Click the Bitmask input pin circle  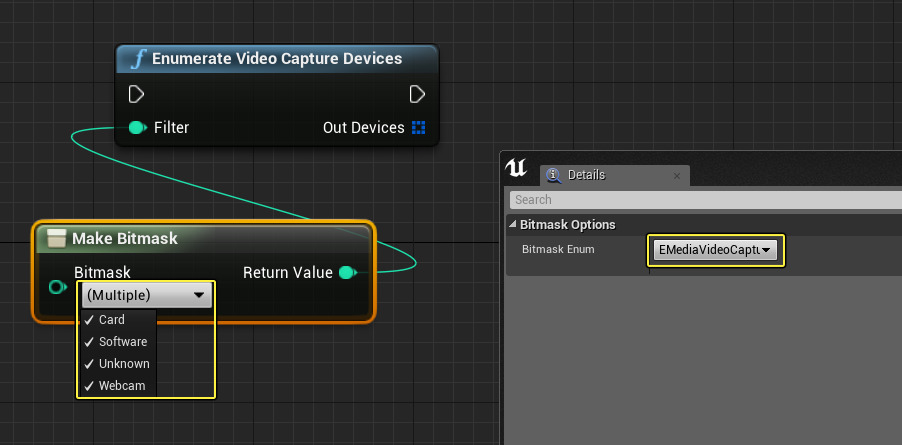(57, 288)
